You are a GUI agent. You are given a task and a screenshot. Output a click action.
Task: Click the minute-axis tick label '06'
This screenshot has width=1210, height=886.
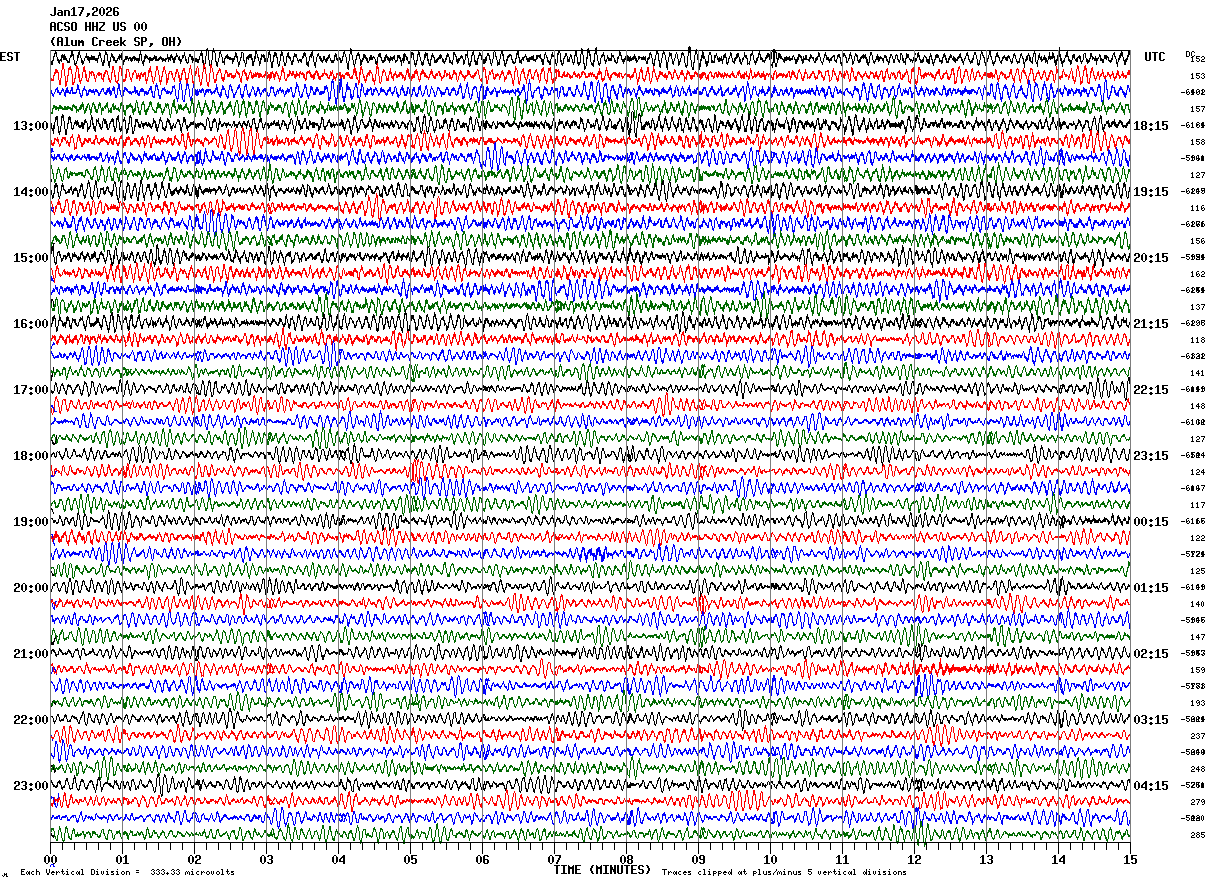[x=483, y=859]
